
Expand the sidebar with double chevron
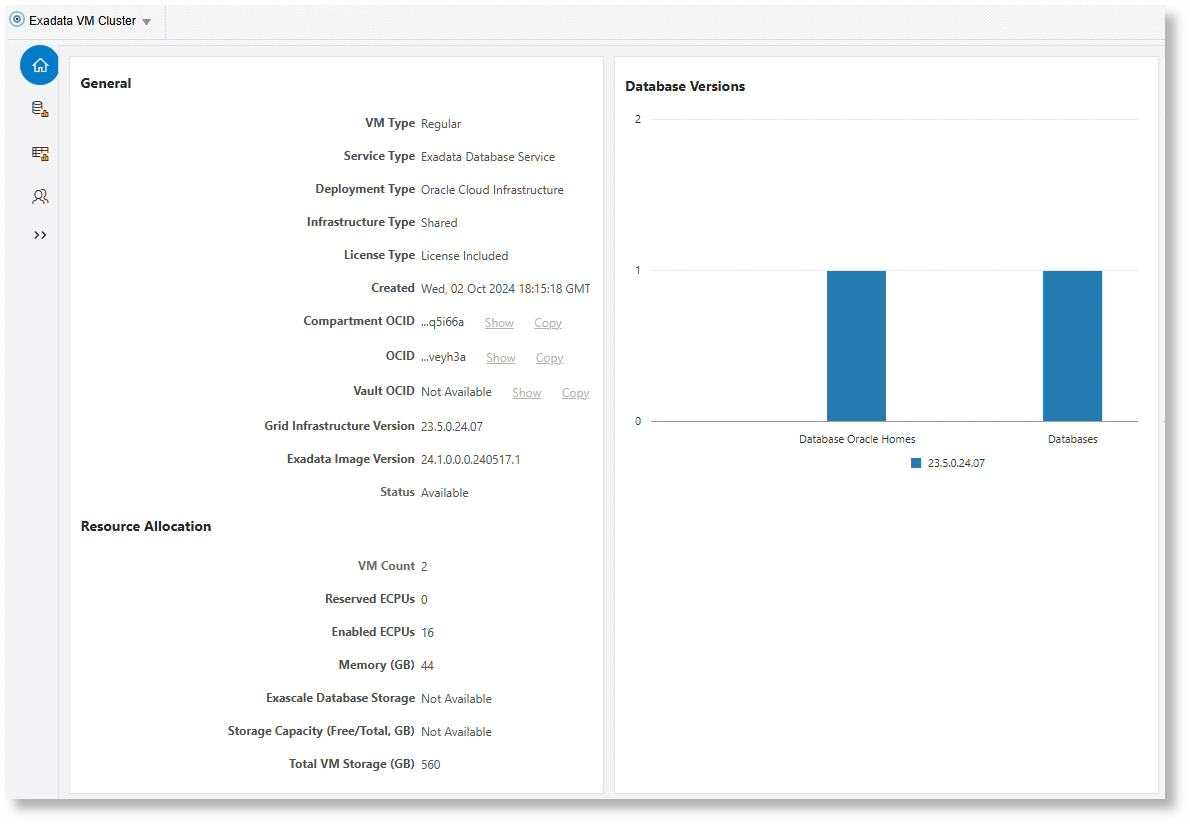40,235
